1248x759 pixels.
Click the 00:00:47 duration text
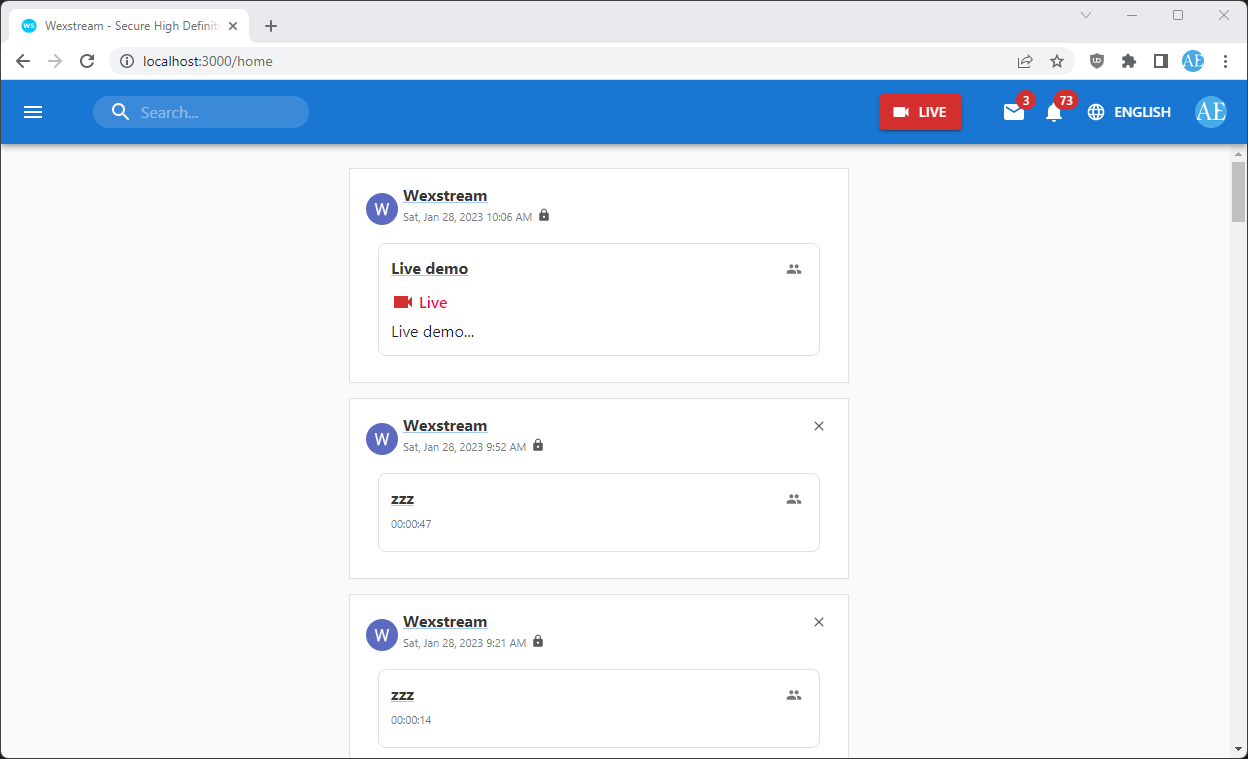411,524
